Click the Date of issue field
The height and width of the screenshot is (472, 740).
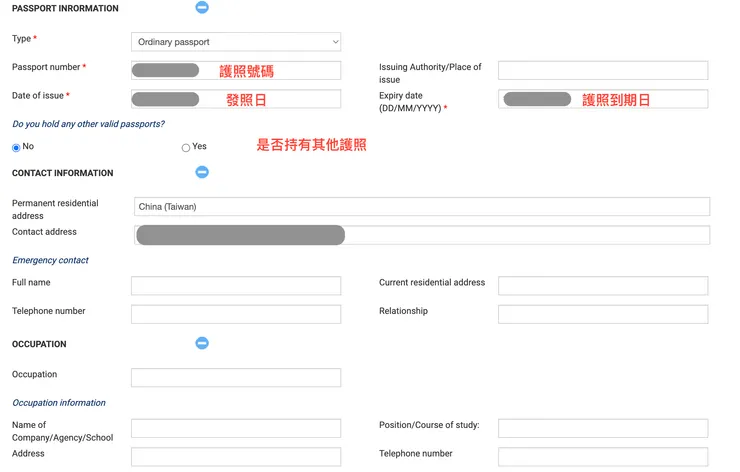click(236, 99)
